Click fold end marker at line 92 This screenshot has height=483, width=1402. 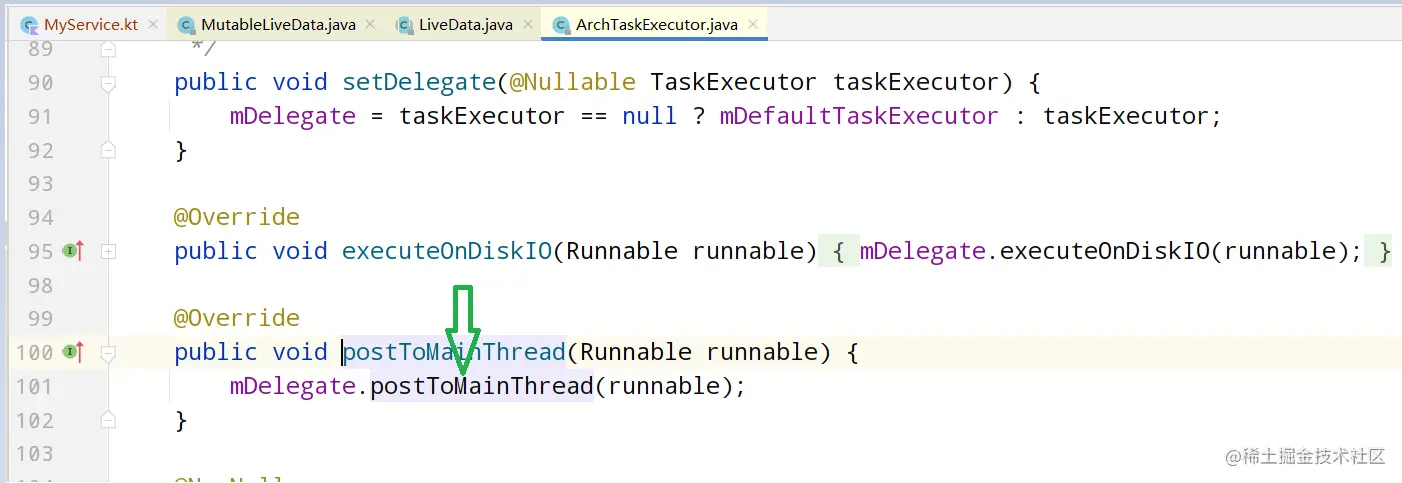click(x=108, y=150)
